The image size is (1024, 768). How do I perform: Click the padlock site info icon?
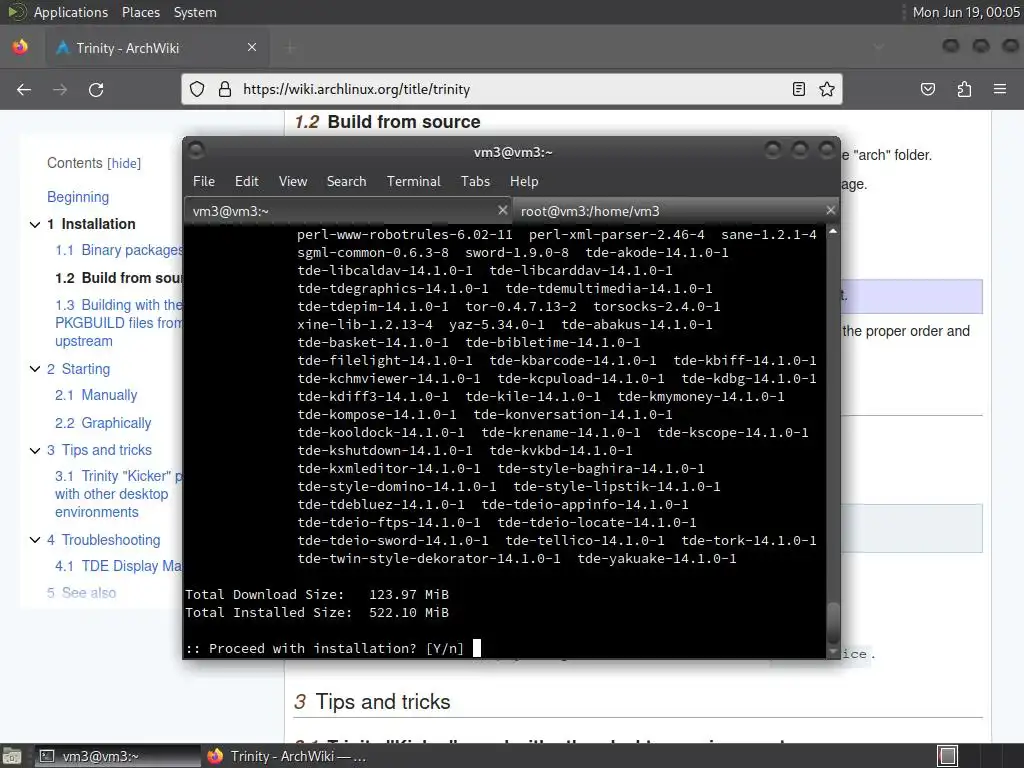coord(225,89)
